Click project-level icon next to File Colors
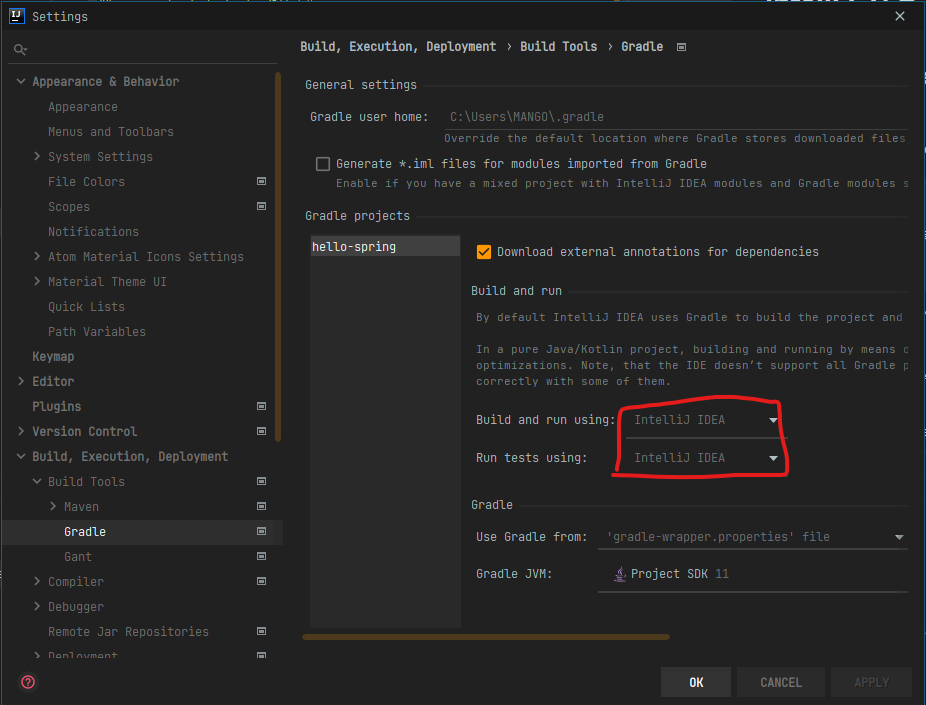This screenshot has height=705, width=926. point(261,181)
